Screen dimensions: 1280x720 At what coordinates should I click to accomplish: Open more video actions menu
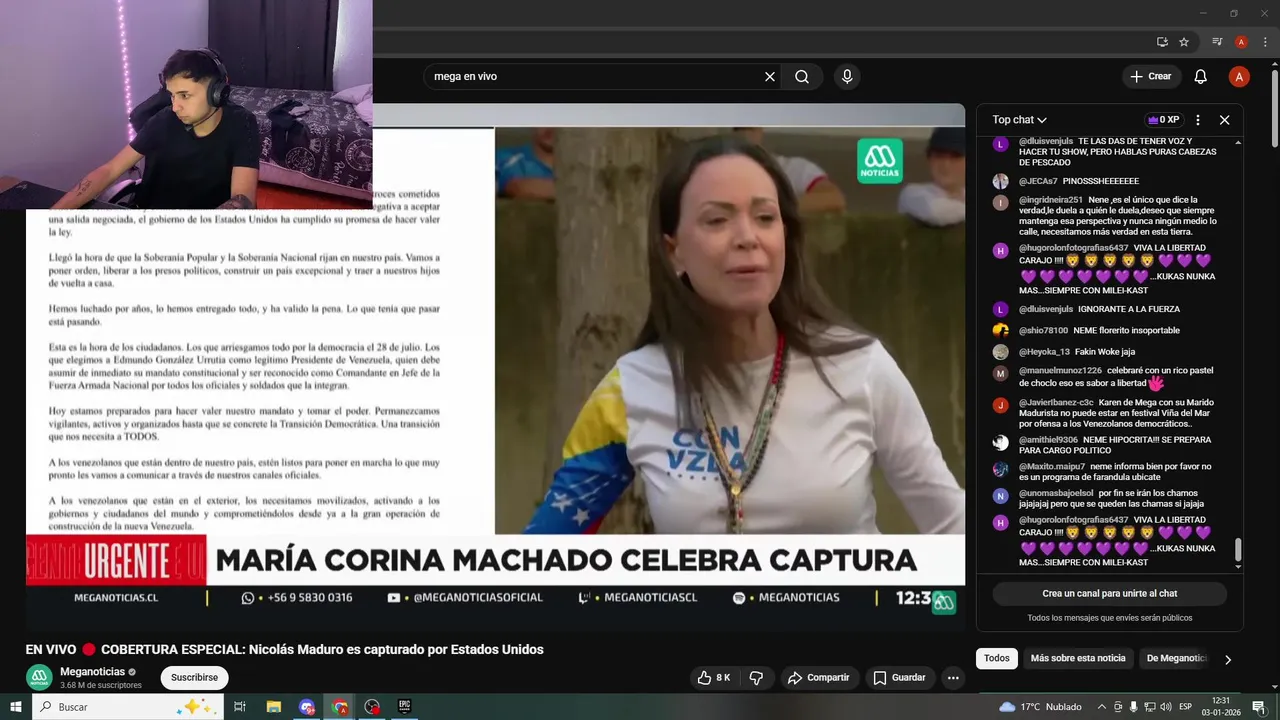[x=953, y=677]
